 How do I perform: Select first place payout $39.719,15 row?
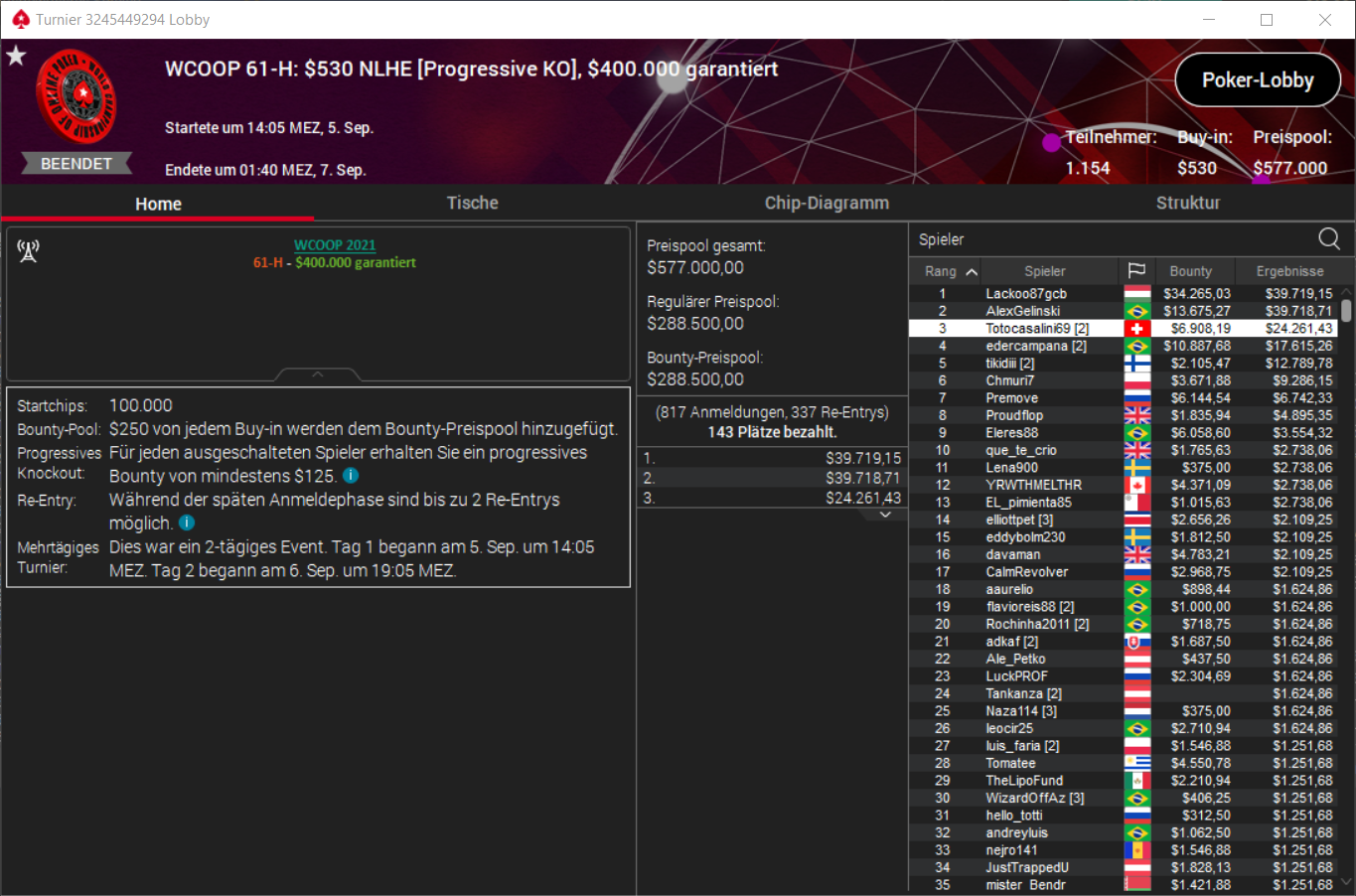[x=771, y=458]
